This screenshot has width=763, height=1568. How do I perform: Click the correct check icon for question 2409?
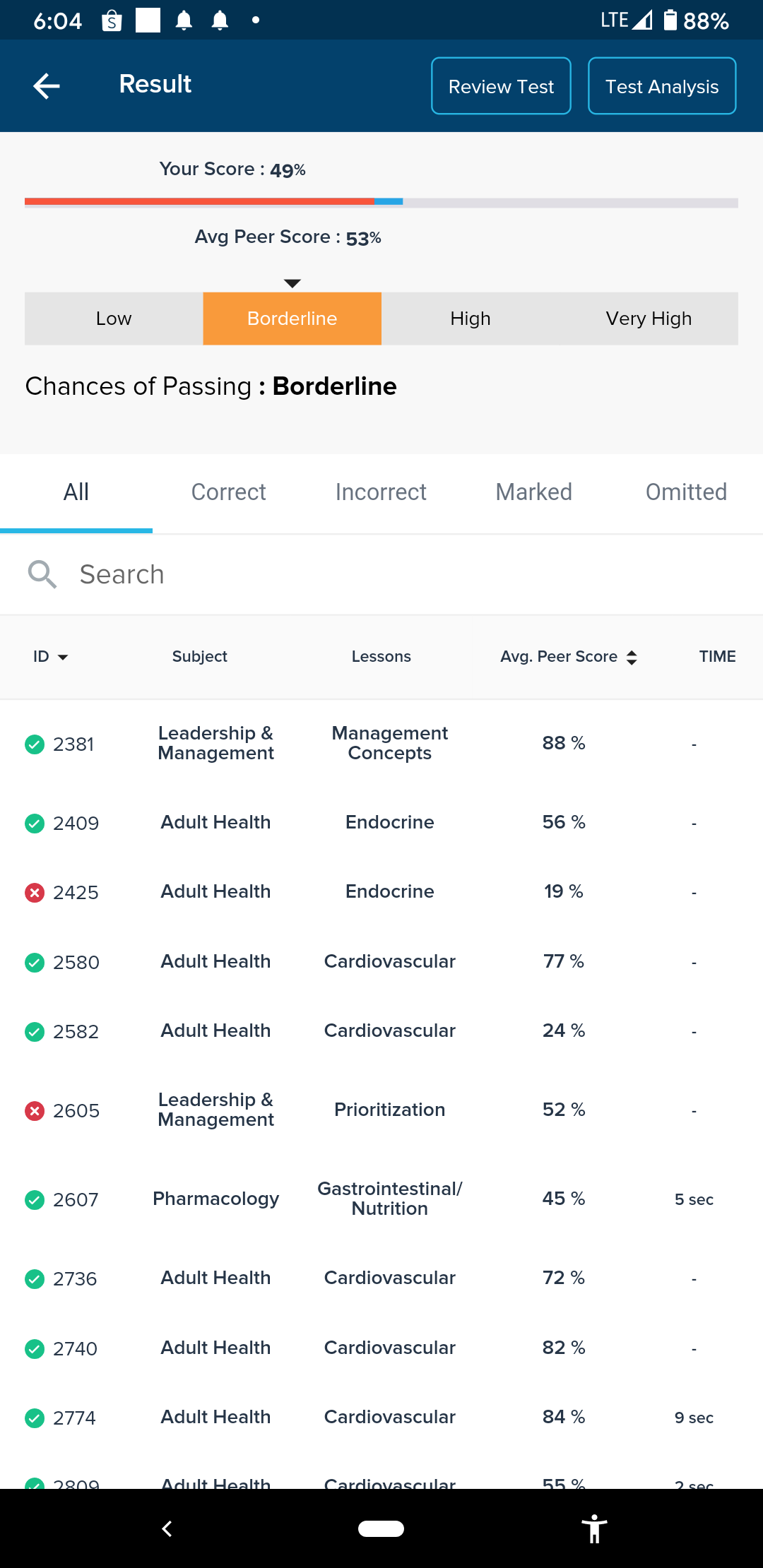coord(35,824)
